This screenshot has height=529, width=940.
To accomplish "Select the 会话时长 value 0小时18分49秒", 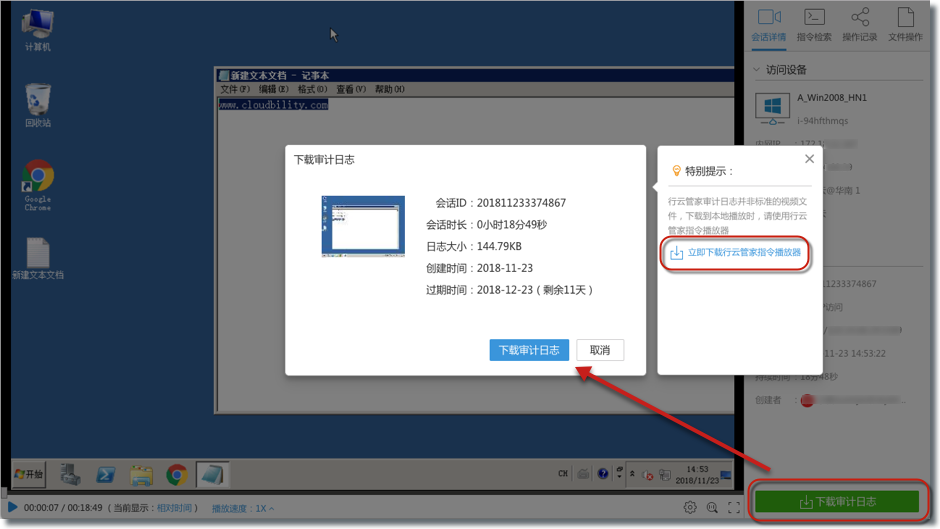I will 511,224.
